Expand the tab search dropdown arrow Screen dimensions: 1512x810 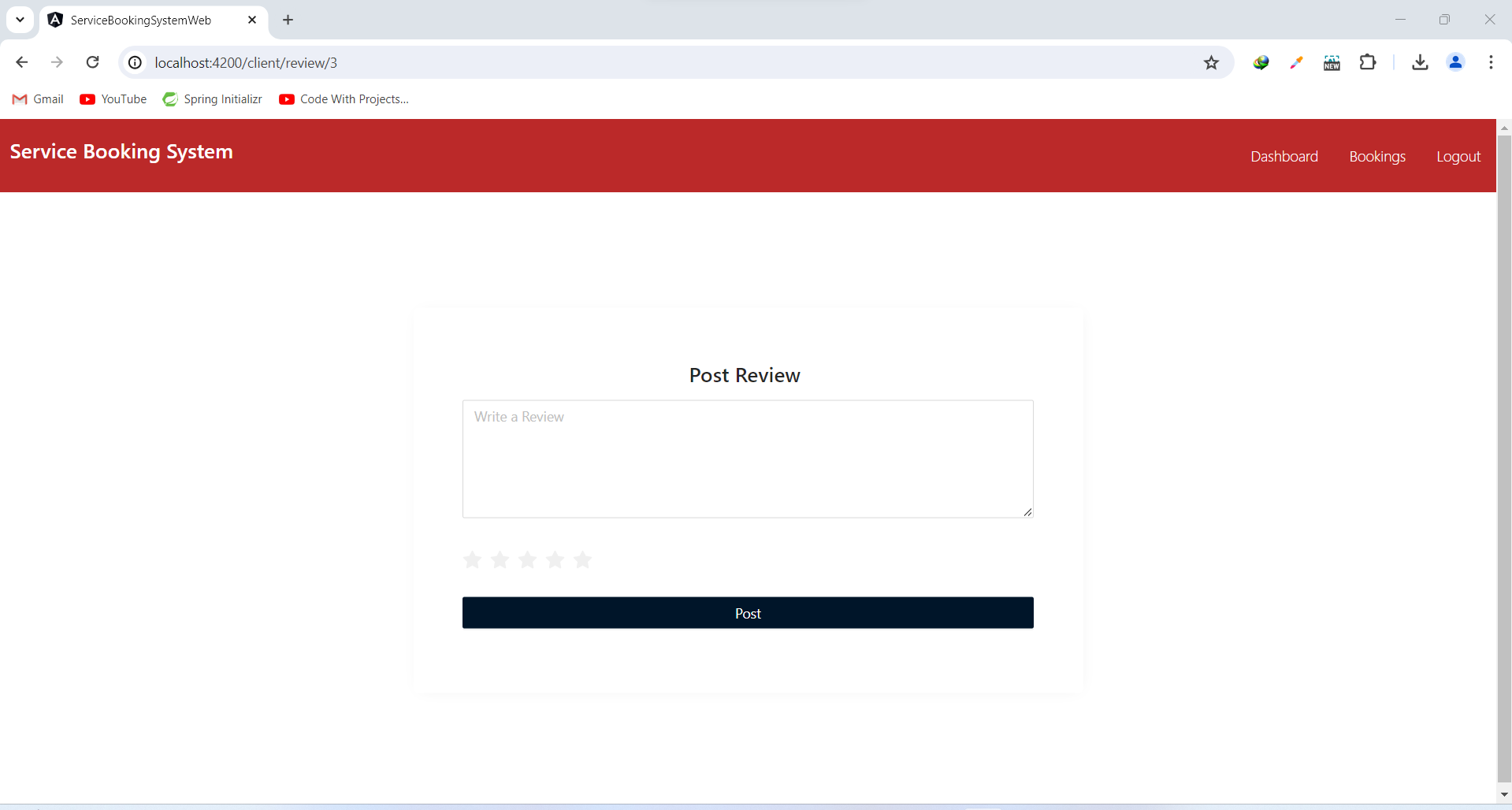point(20,20)
